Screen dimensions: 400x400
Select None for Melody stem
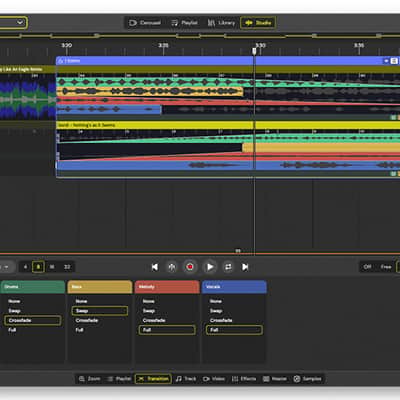[149, 301]
